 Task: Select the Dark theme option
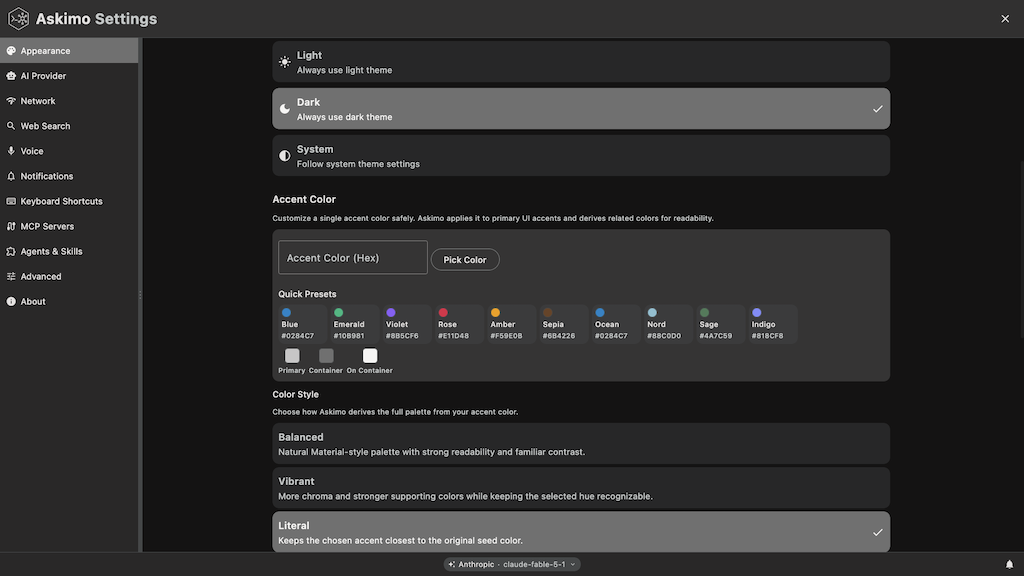click(x=581, y=108)
